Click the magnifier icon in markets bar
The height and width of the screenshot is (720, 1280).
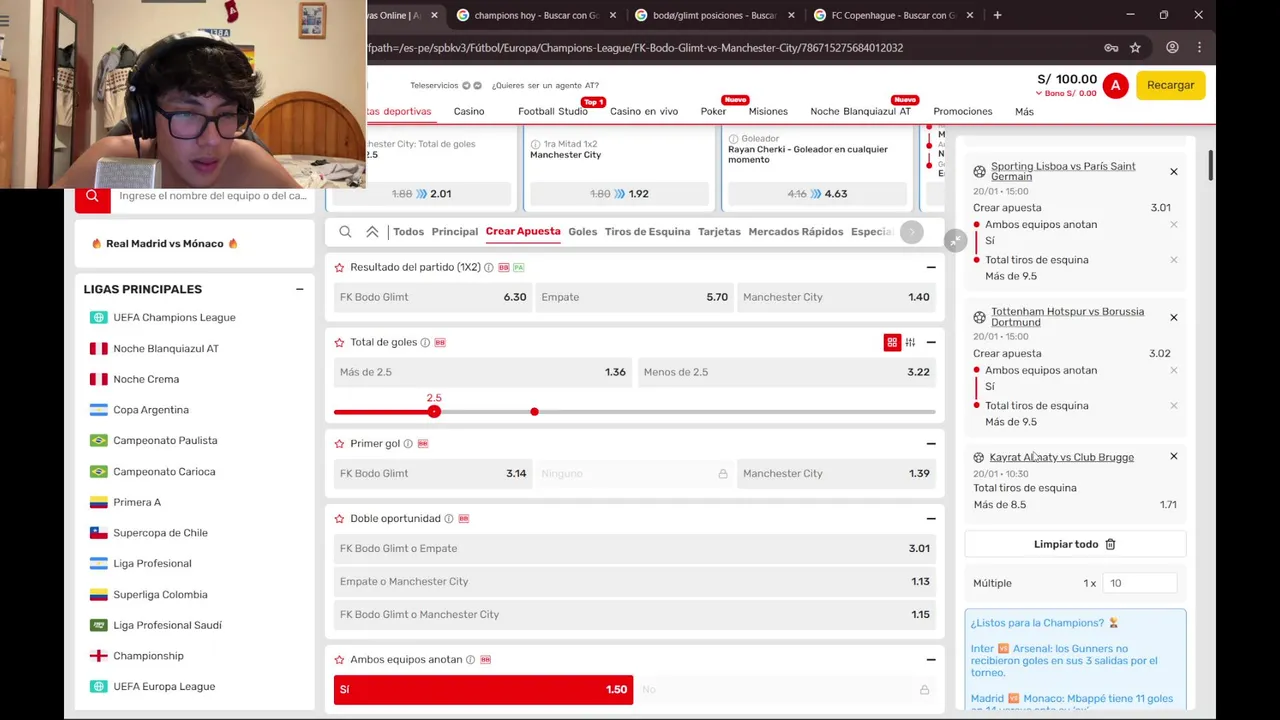click(x=345, y=232)
